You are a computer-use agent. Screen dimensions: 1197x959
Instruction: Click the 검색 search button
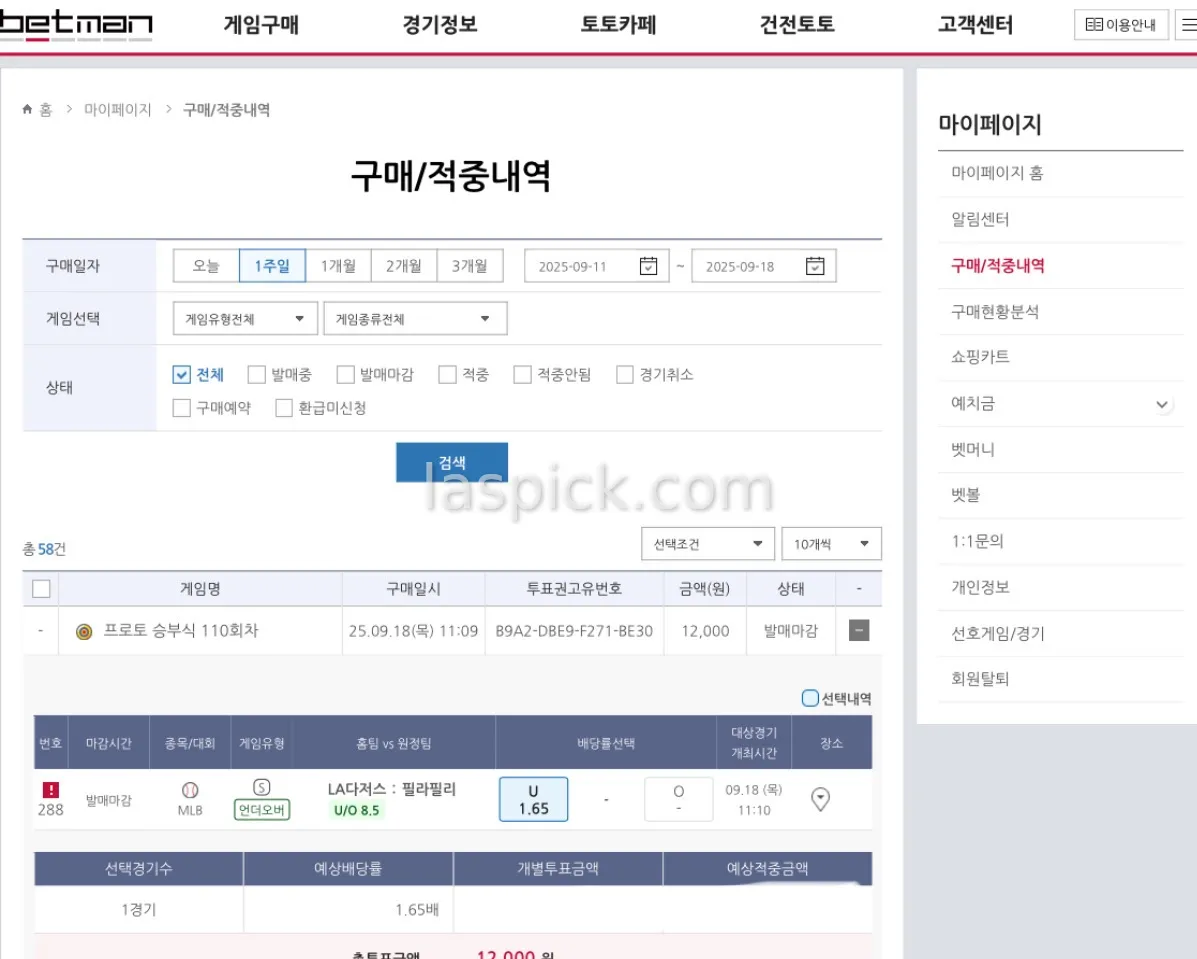[452, 463]
